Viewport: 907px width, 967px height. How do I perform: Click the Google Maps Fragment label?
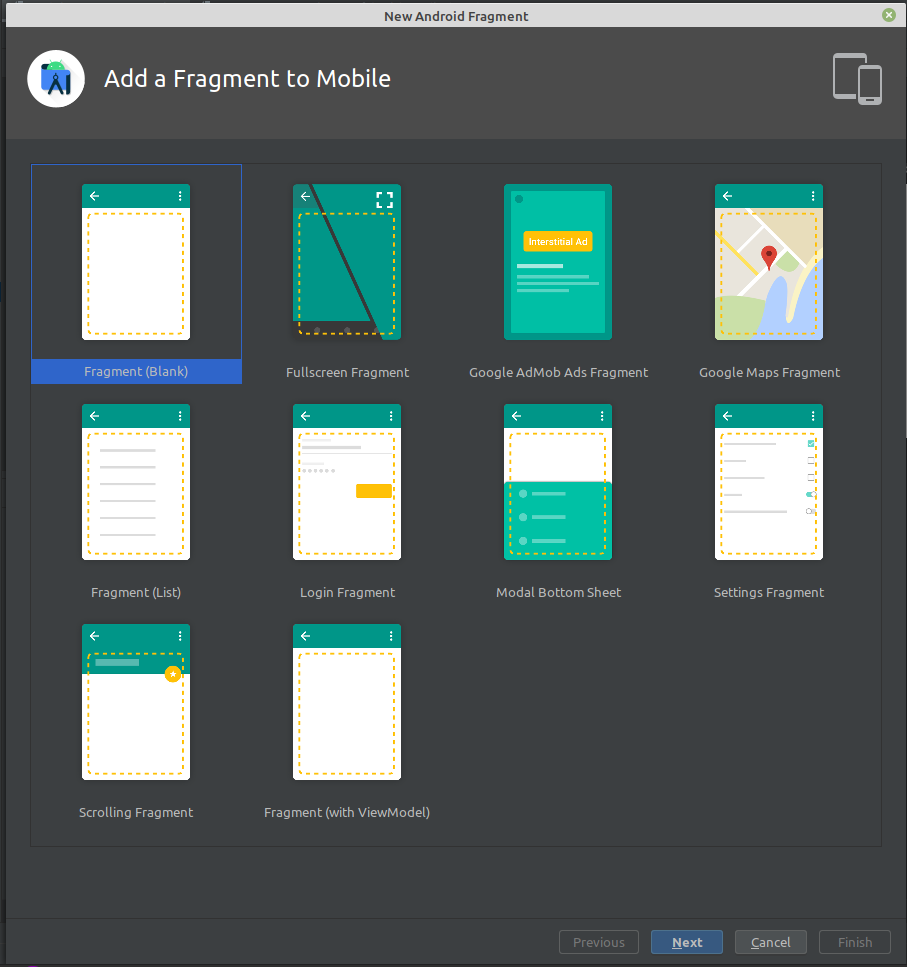769,372
